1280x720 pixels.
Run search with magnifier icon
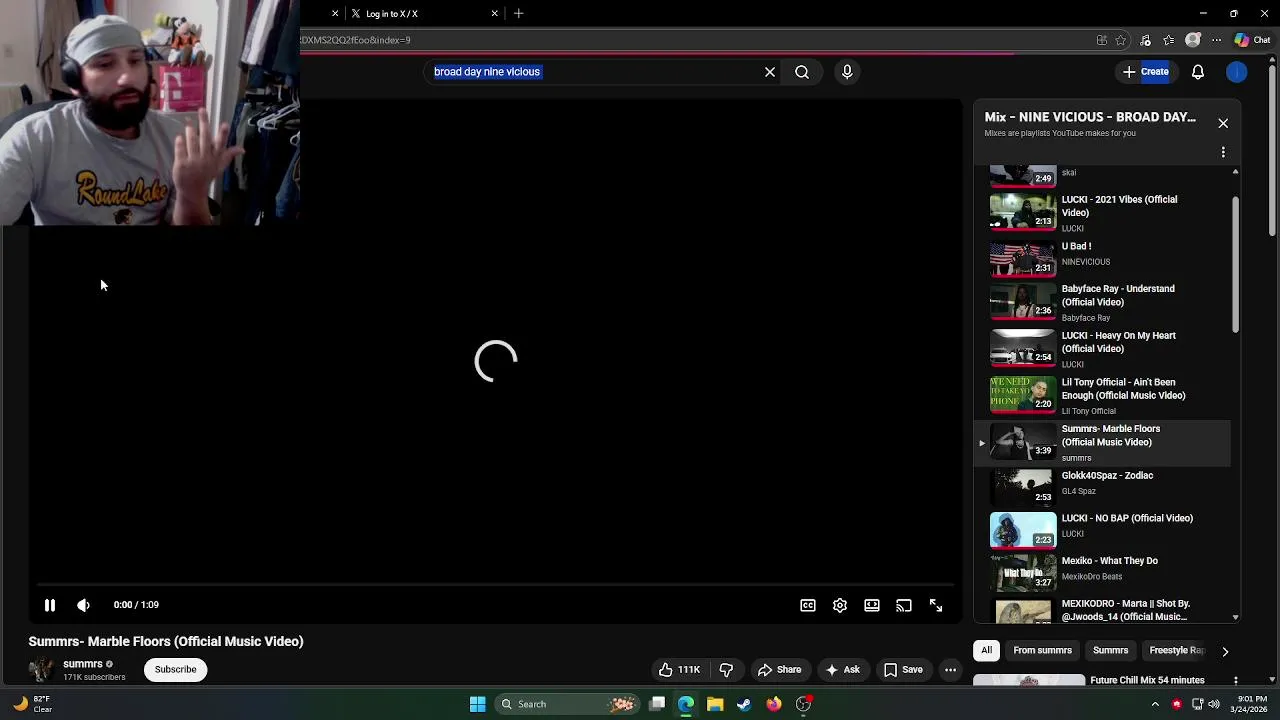[802, 72]
